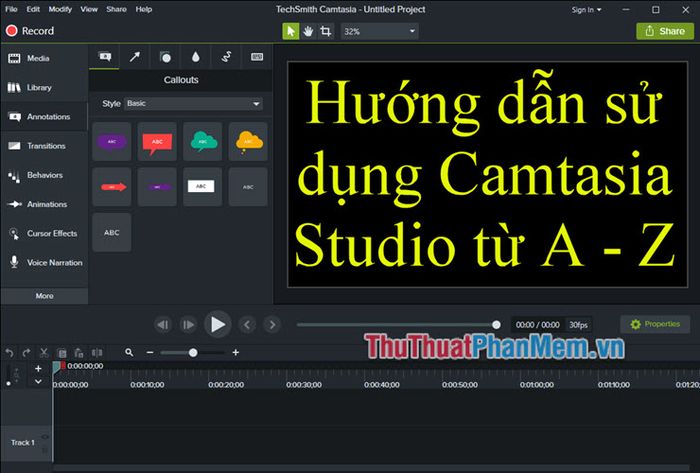Click the timeline zoom slider handle
Screen dimensions: 700x473
pyautogui.click(x=193, y=353)
